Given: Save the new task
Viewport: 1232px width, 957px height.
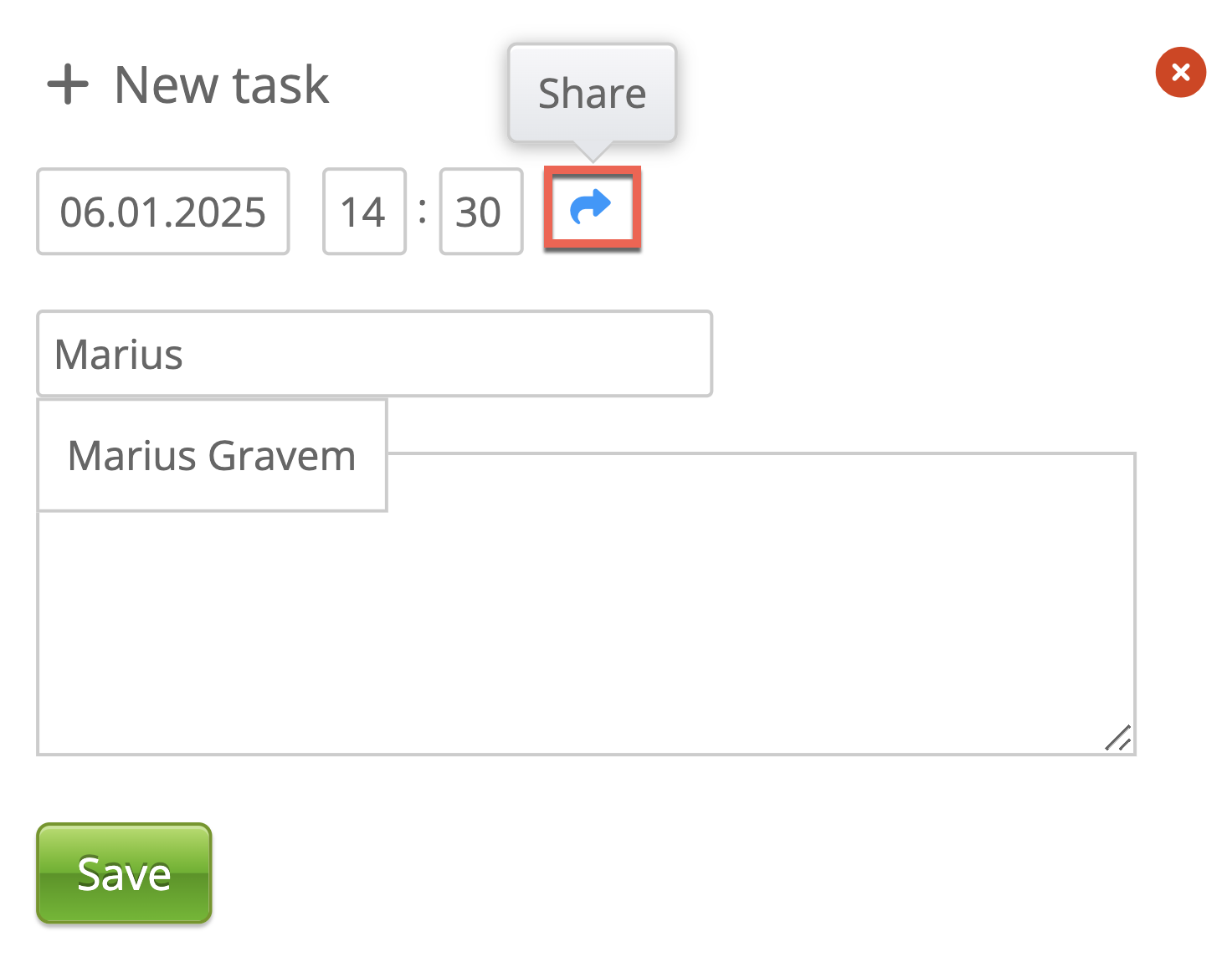Looking at the screenshot, I should point(124,873).
